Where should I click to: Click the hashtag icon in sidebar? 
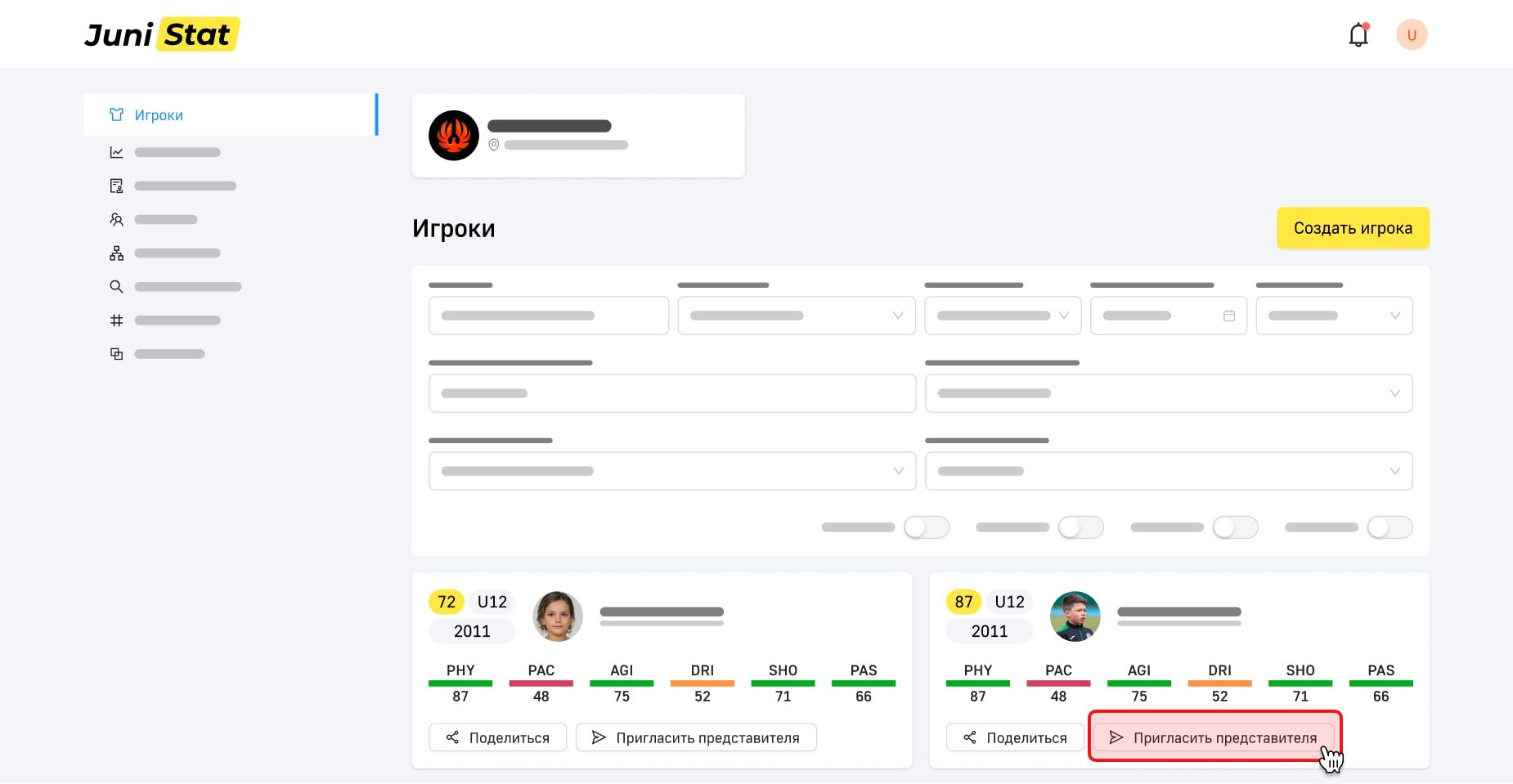(117, 320)
